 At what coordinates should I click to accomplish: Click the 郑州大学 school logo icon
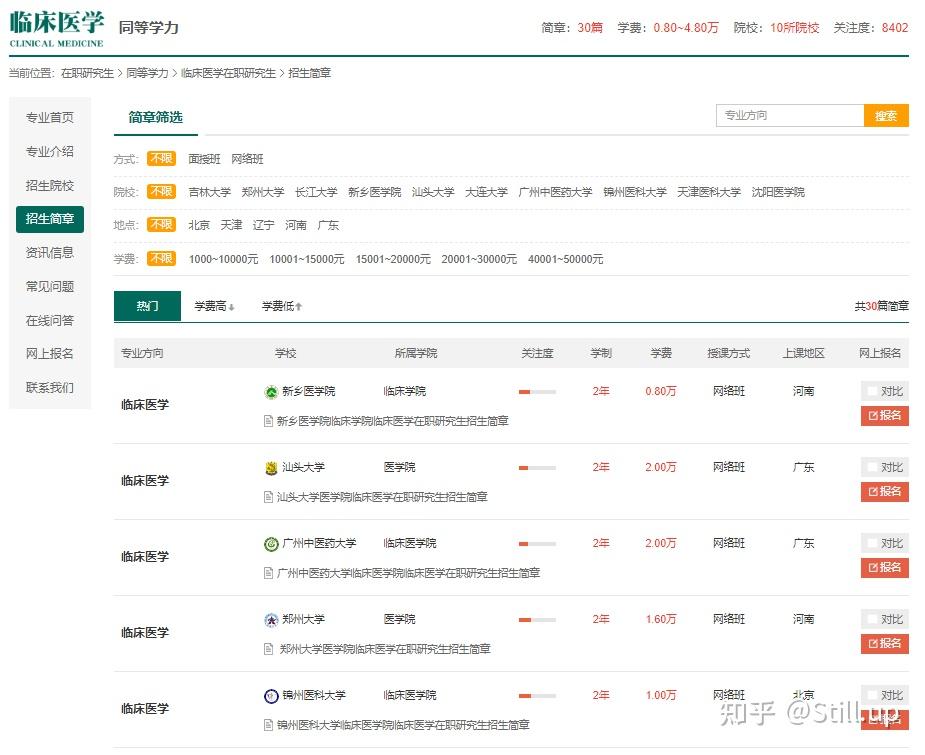271,620
